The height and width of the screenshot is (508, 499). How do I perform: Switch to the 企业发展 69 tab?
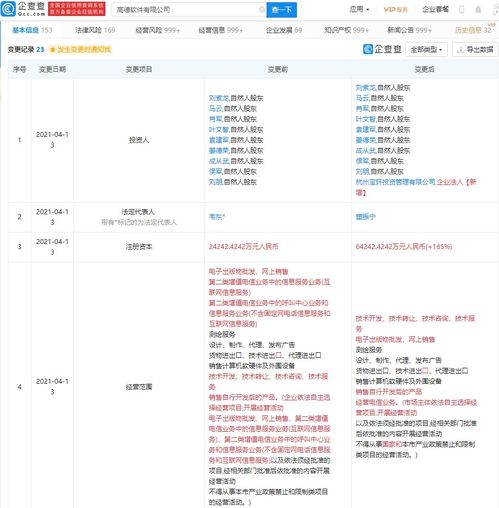[x=284, y=30]
